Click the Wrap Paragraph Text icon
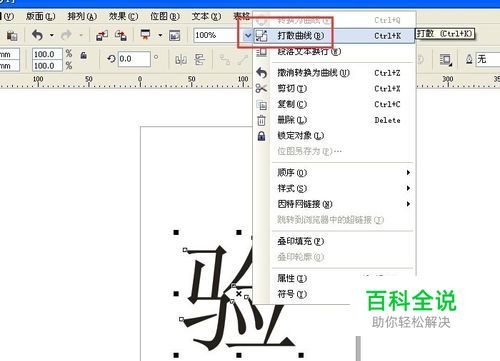Viewport: 500px width, 361px height. click(x=445, y=60)
